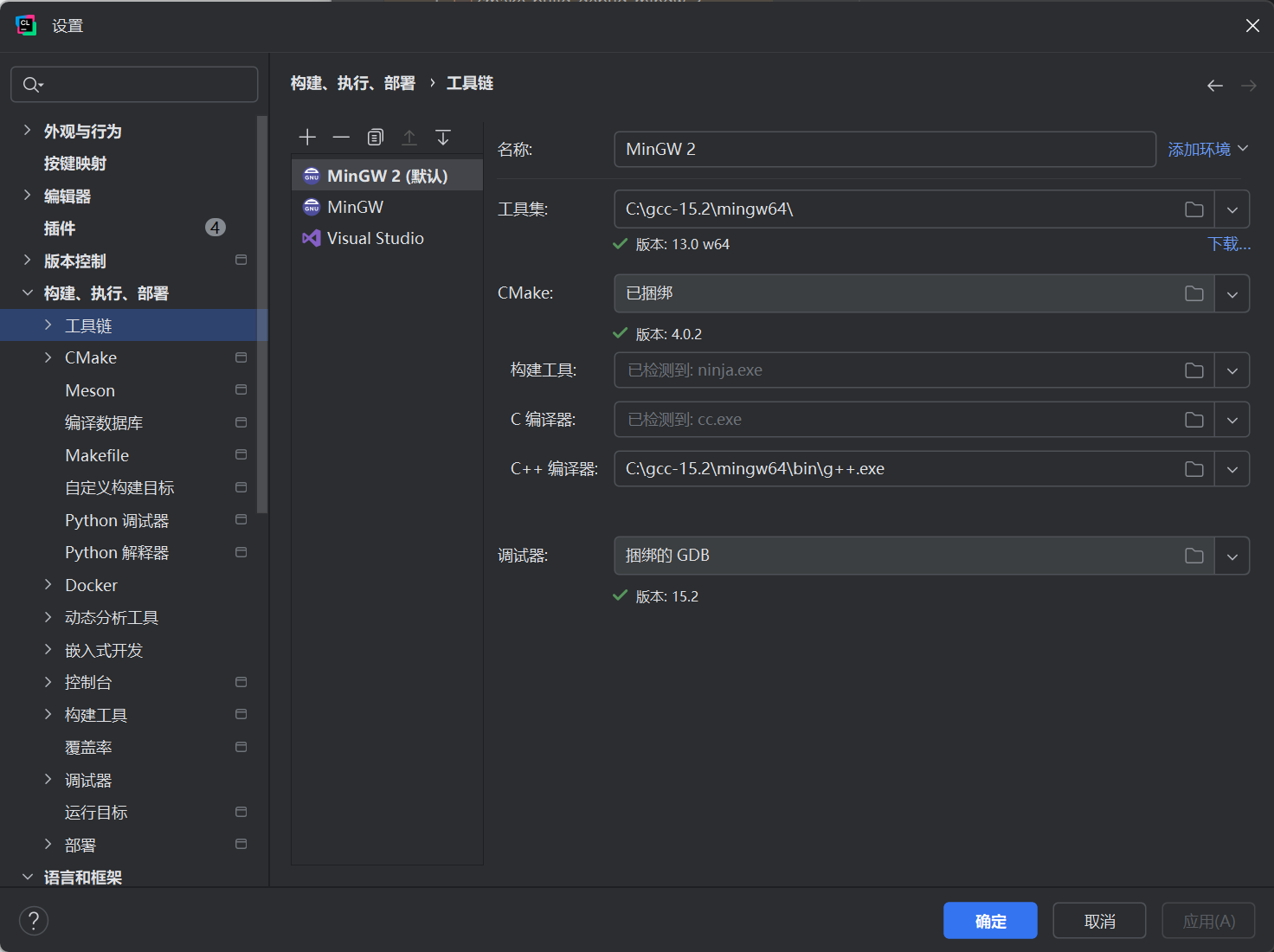The image size is (1274, 952).
Task: Collapse 构建、执行、部署 tree node
Action: click(27, 293)
